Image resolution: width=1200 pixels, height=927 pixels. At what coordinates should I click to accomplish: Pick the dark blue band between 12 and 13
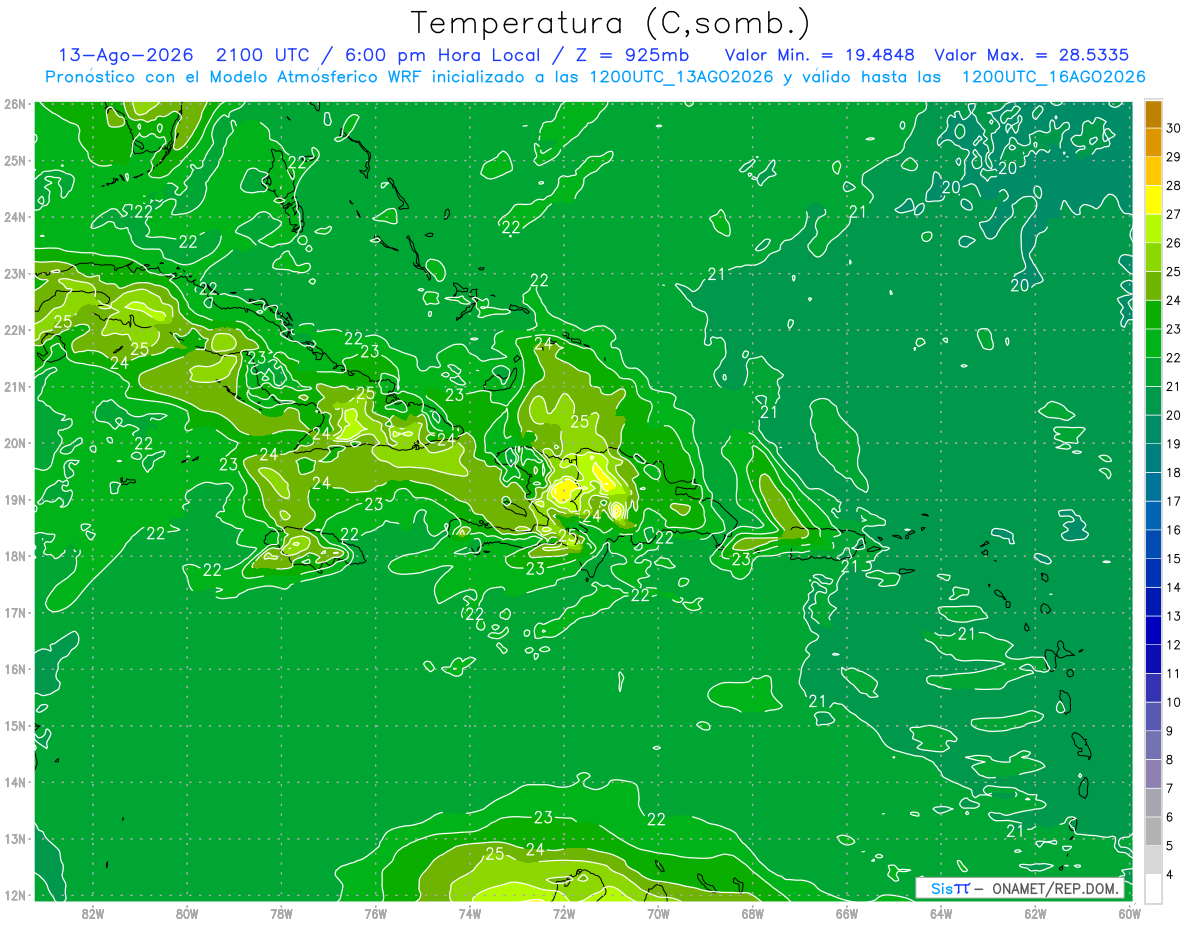pyautogui.click(x=1153, y=630)
